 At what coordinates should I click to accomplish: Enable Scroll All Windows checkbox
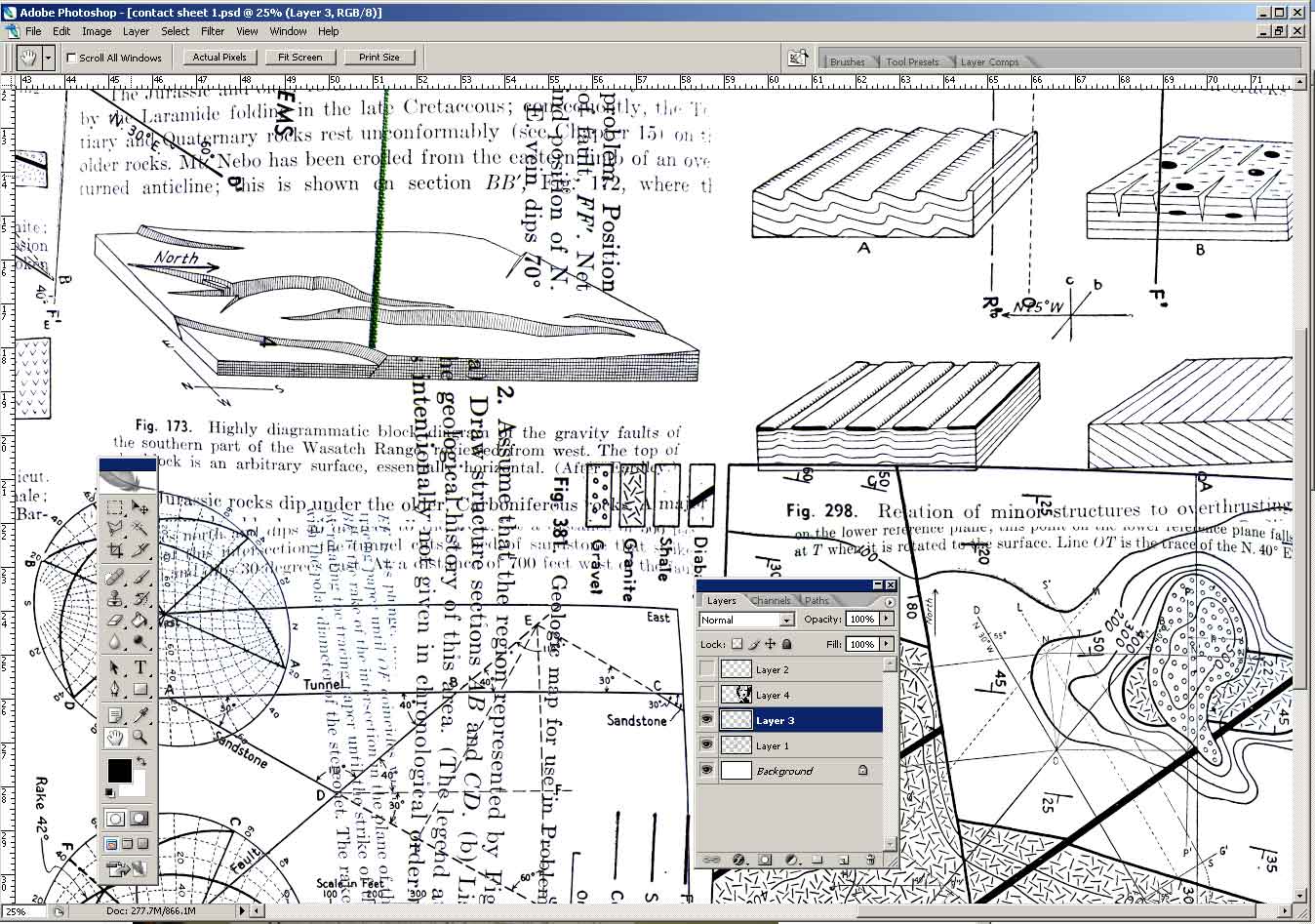(71, 58)
